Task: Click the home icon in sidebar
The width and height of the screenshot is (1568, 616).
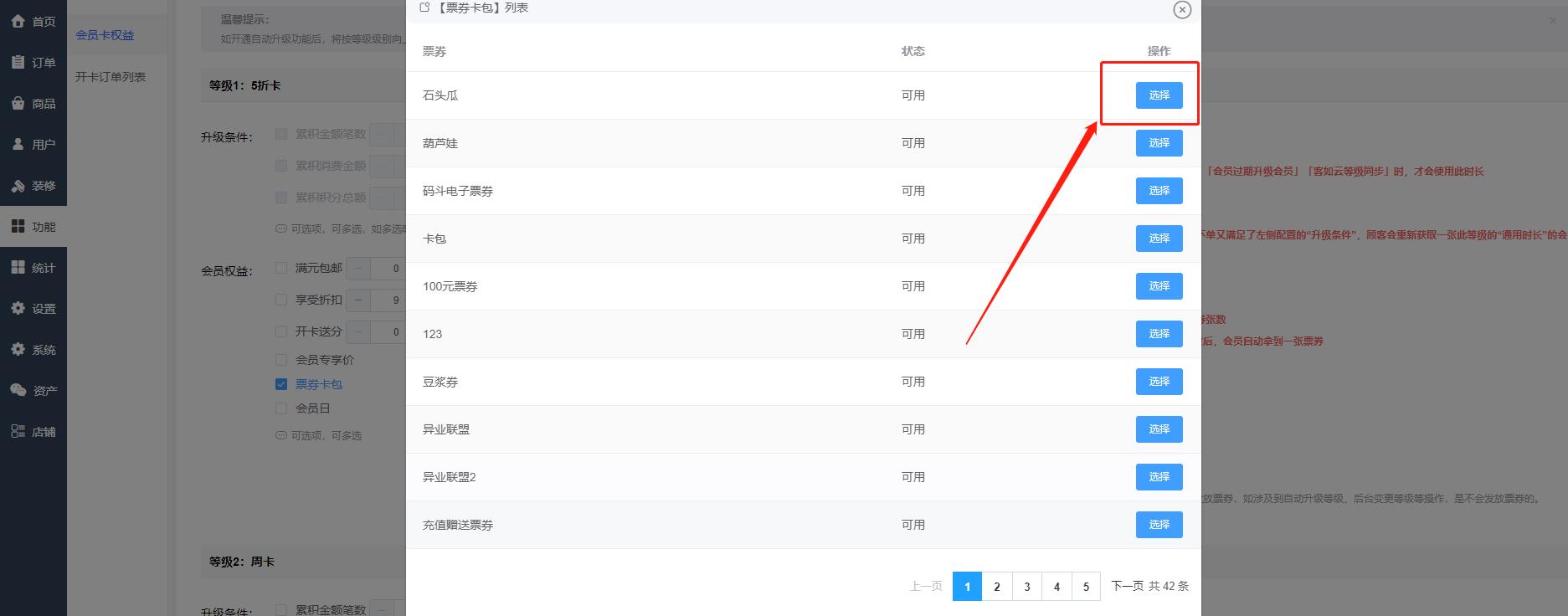Action: 18,21
